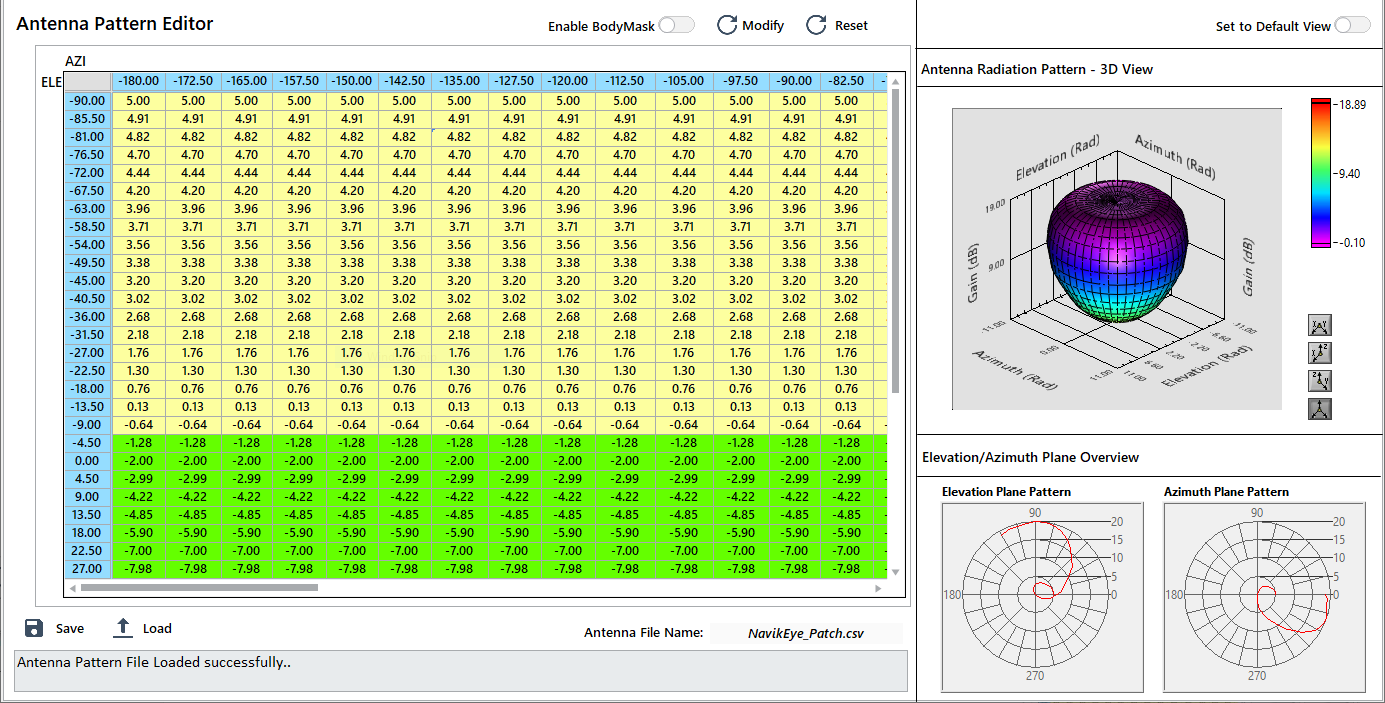This screenshot has height=703, width=1385.
Task: Open the Elevation Plane Pattern polar chart
Action: (1043, 595)
